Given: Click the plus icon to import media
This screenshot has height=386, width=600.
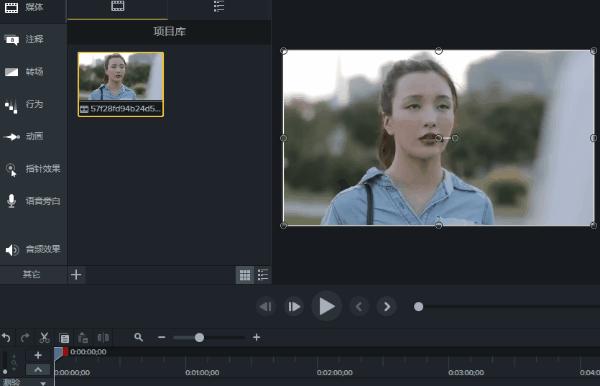Looking at the screenshot, I should [76, 275].
